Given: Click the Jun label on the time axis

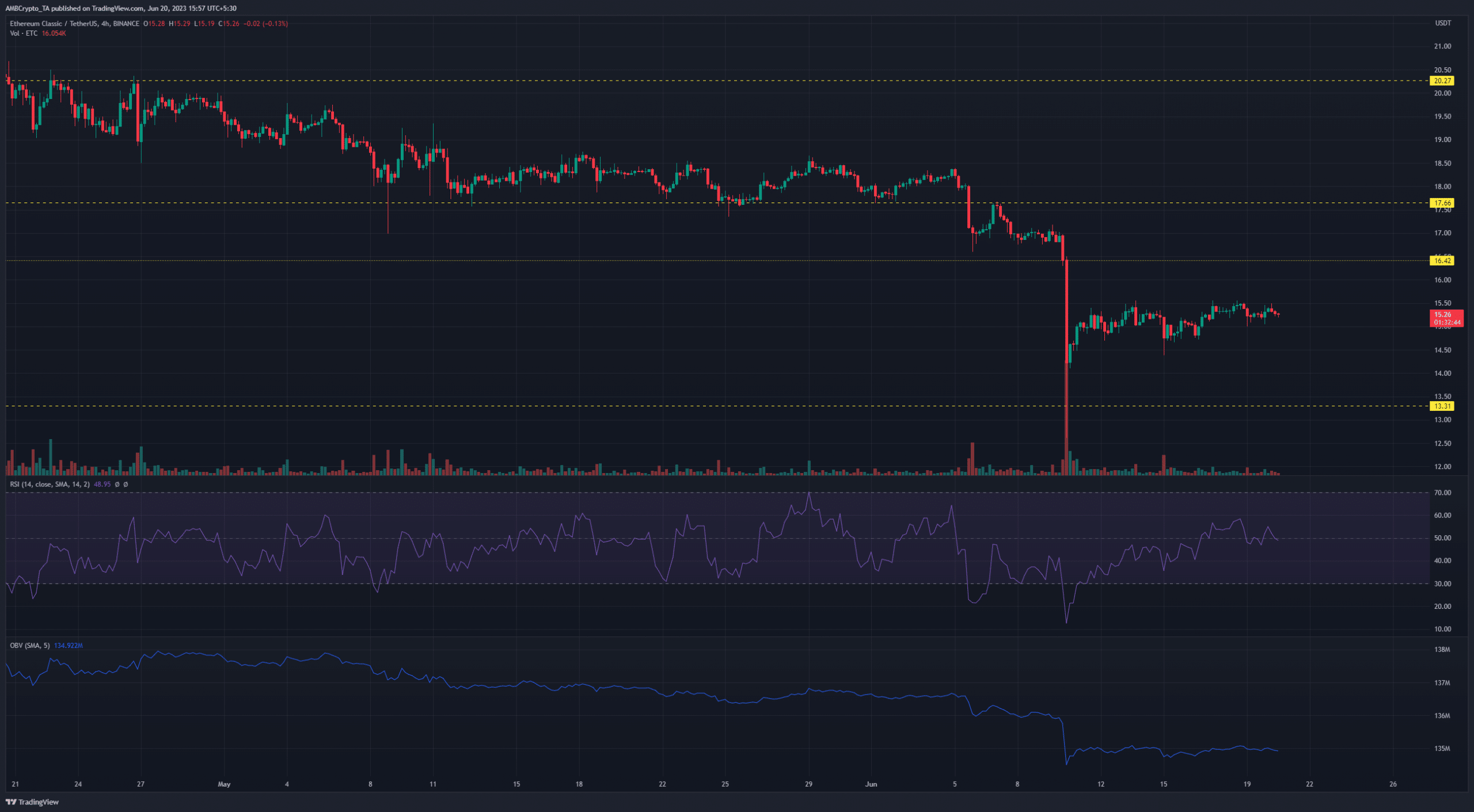Looking at the screenshot, I should coord(871,784).
